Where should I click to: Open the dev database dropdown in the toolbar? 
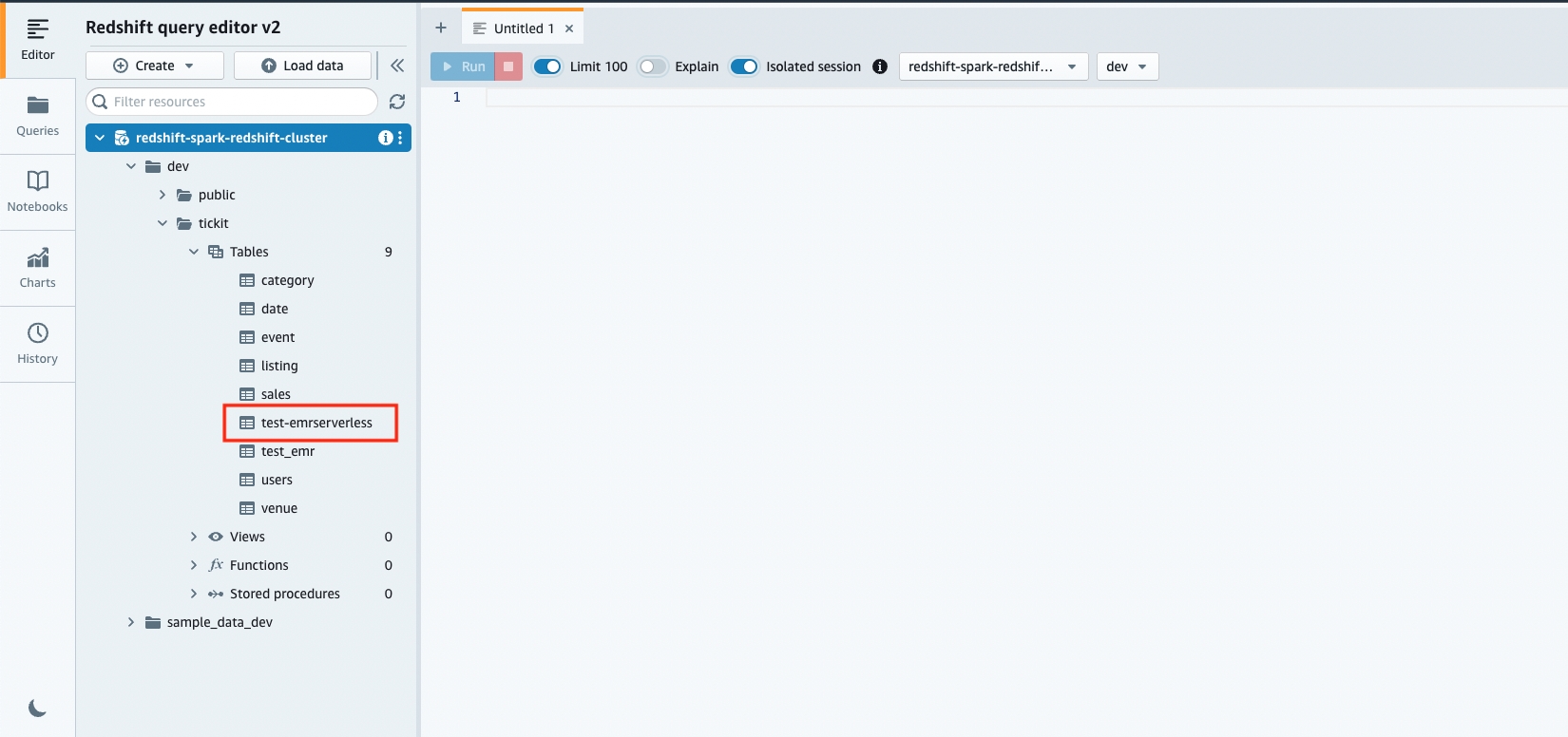coord(1127,66)
